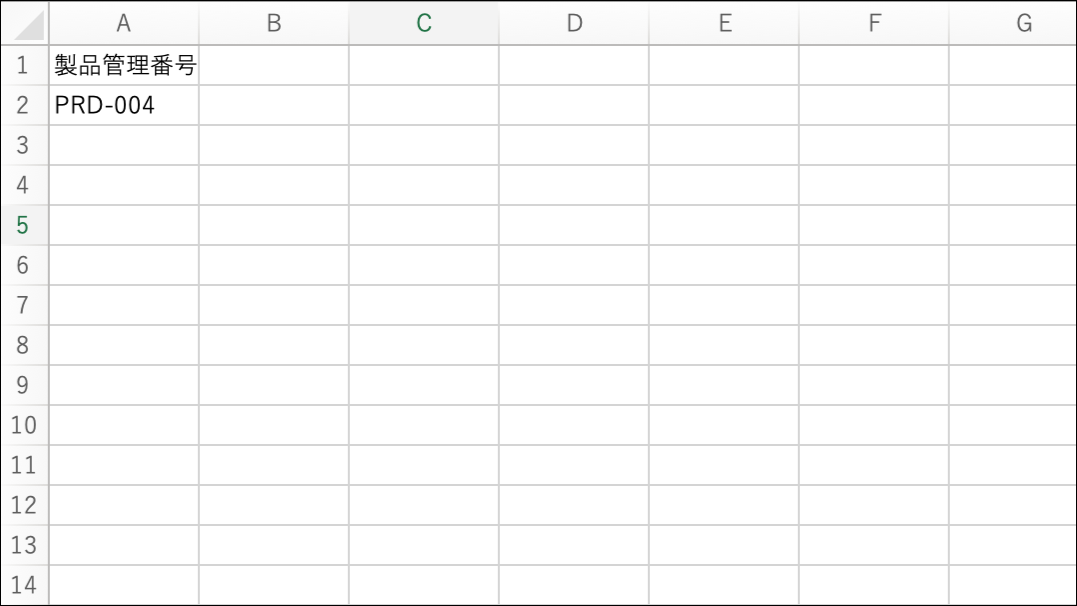Select row 1 header

(x=24, y=66)
